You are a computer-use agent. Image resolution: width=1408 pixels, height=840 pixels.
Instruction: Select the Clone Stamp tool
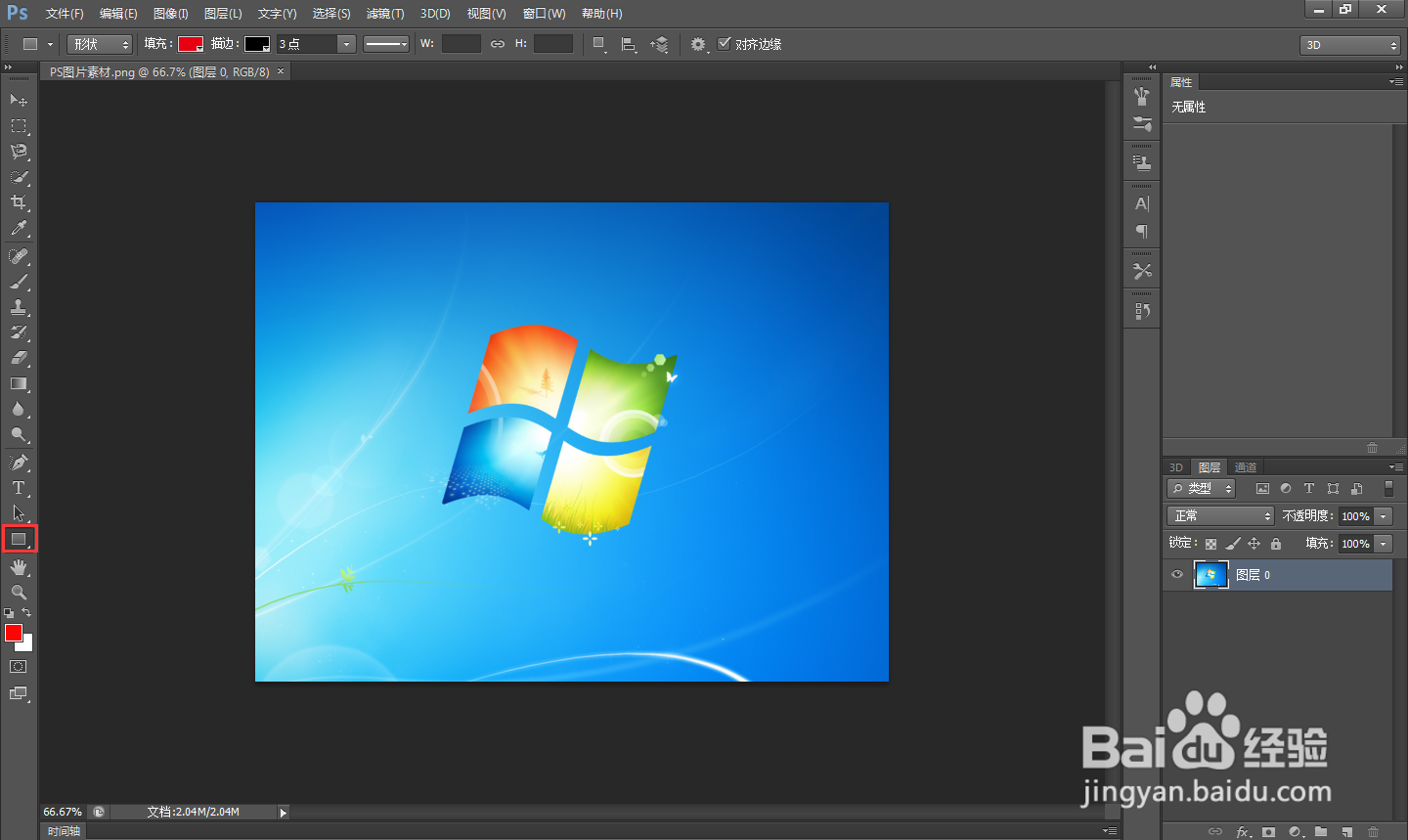[x=19, y=307]
